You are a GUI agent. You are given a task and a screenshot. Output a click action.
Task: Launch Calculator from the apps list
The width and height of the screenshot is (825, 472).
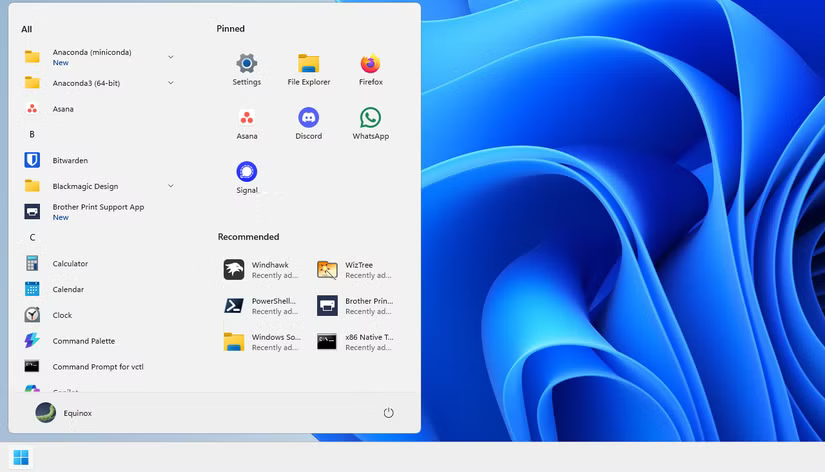pyautogui.click(x=69, y=264)
